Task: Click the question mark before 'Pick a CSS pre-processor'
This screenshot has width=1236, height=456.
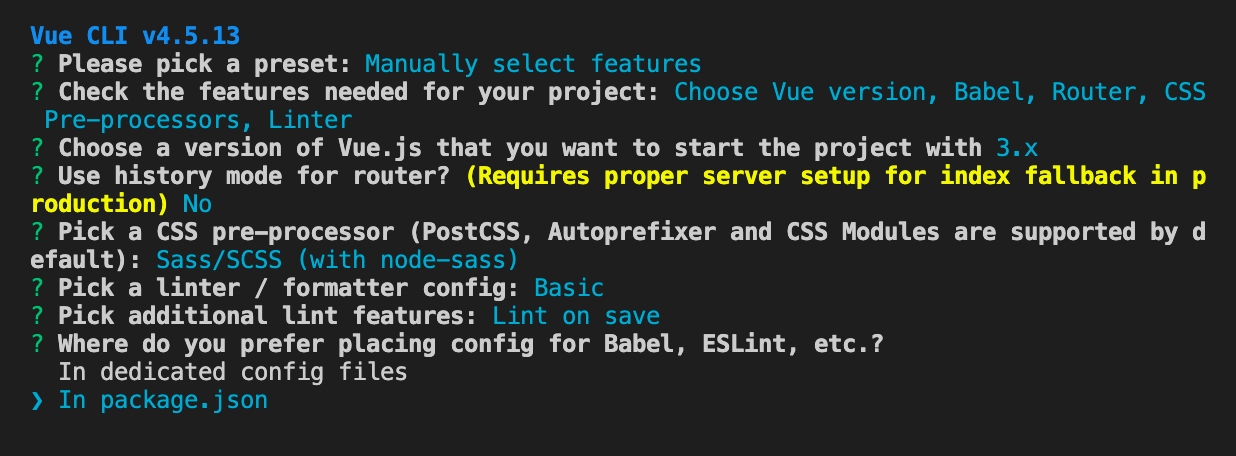Action: tap(37, 232)
